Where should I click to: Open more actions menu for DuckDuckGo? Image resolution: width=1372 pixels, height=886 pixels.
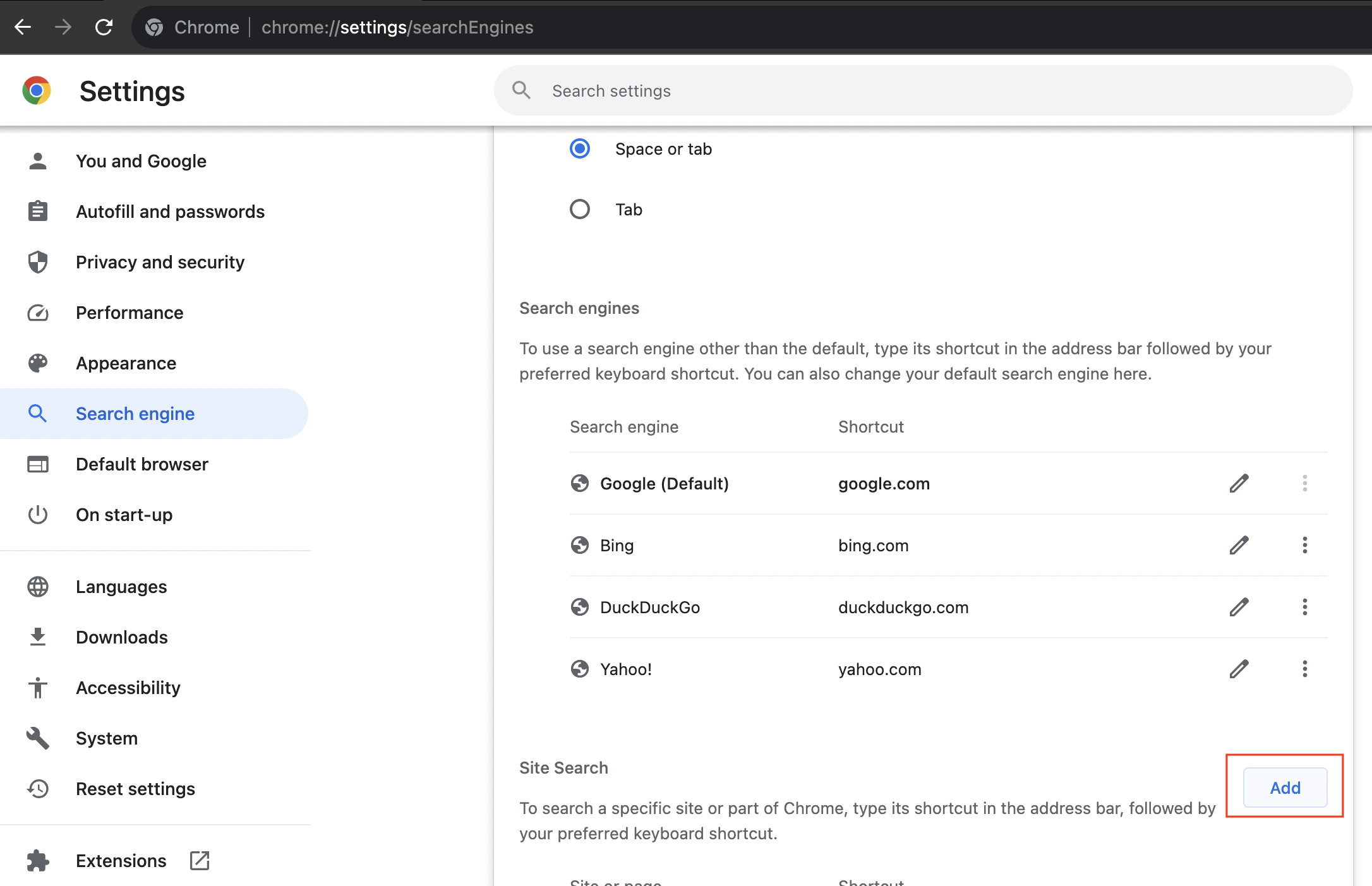point(1304,607)
